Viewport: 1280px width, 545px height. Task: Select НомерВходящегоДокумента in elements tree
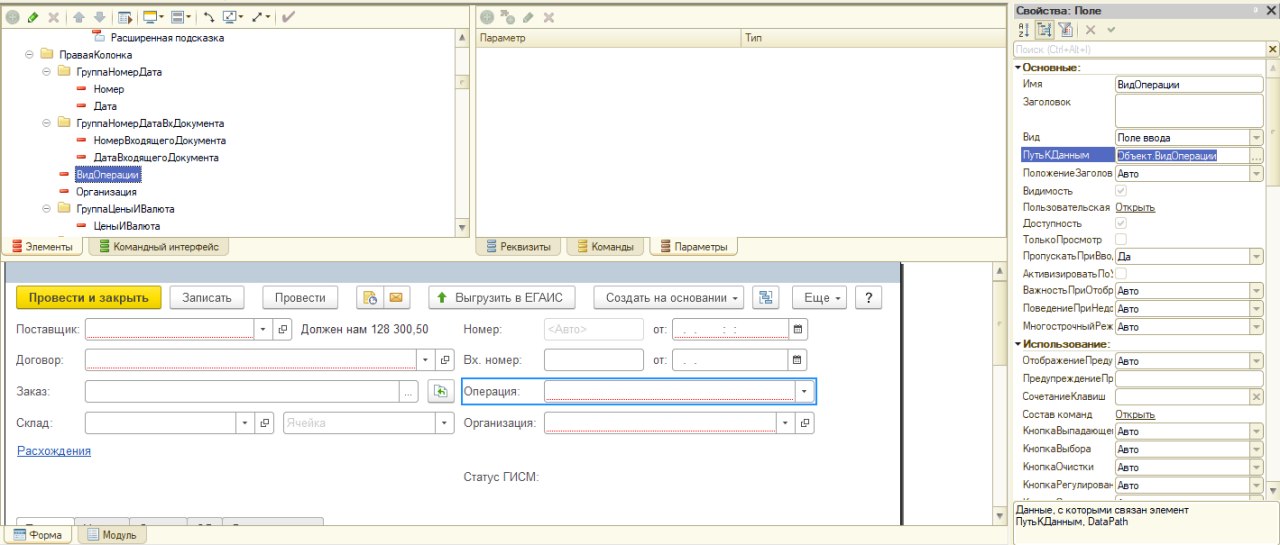click(159, 140)
